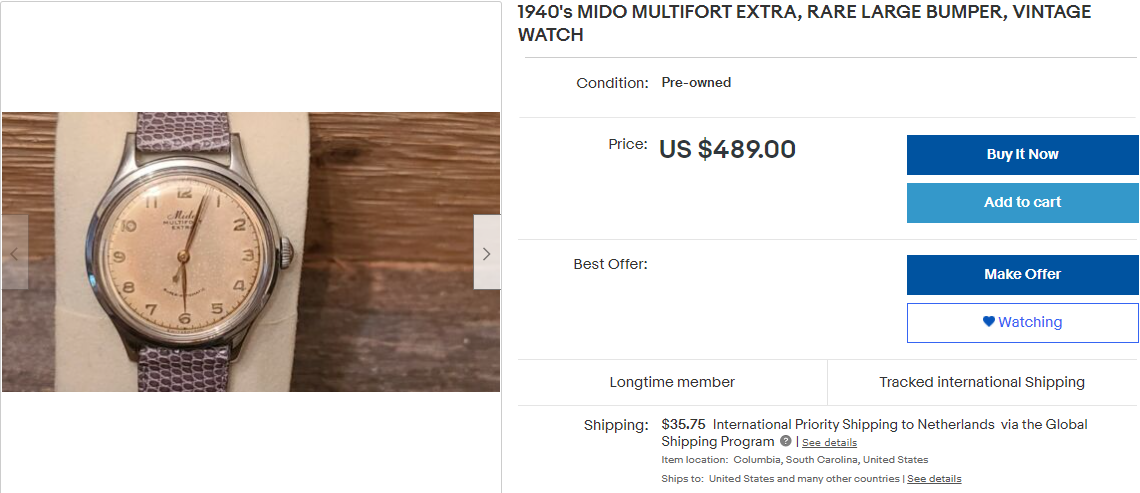The height and width of the screenshot is (493, 1140).
Task: Click the US $489.00 price
Action: pos(727,149)
